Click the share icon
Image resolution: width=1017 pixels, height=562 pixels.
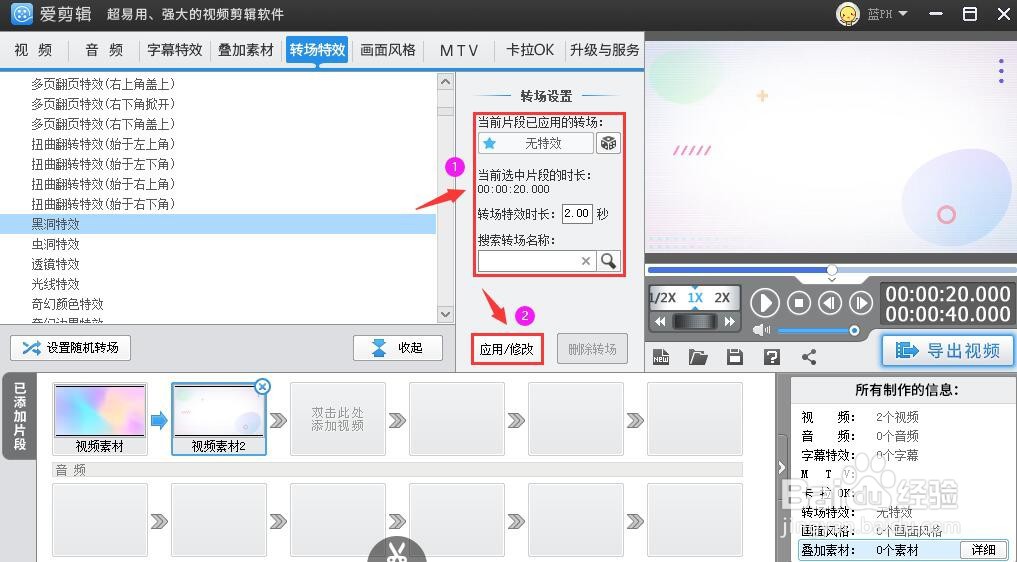point(809,356)
